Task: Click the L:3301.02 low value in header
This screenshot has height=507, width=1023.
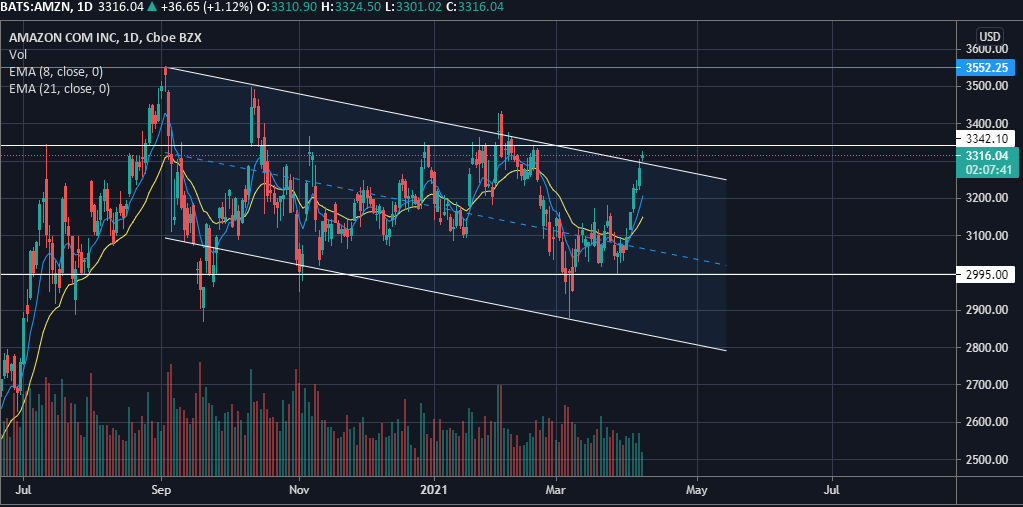Action: click(x=415, y=7)
